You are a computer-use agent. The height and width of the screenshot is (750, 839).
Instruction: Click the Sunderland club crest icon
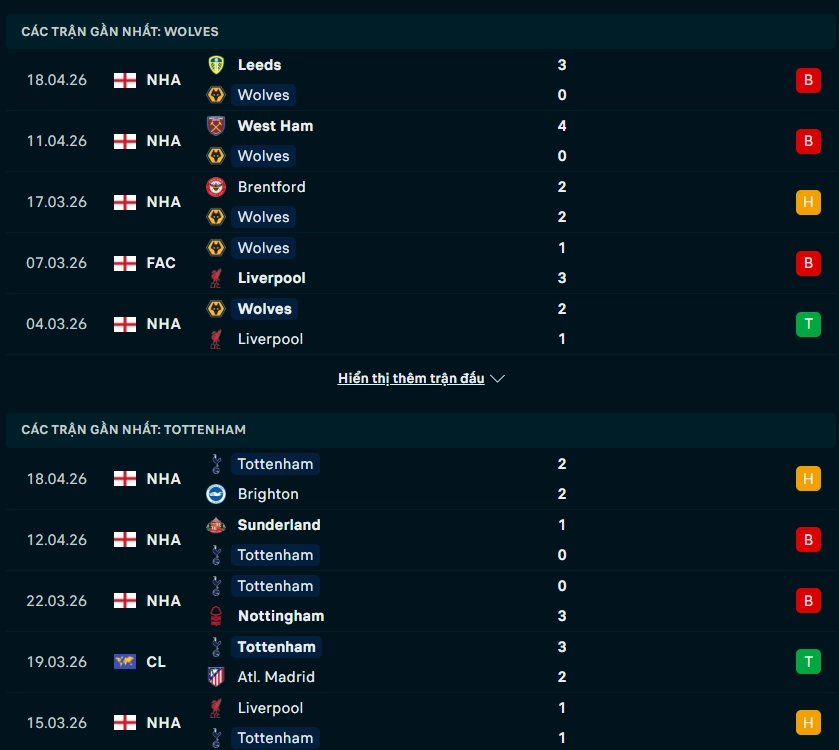point(215,525)
